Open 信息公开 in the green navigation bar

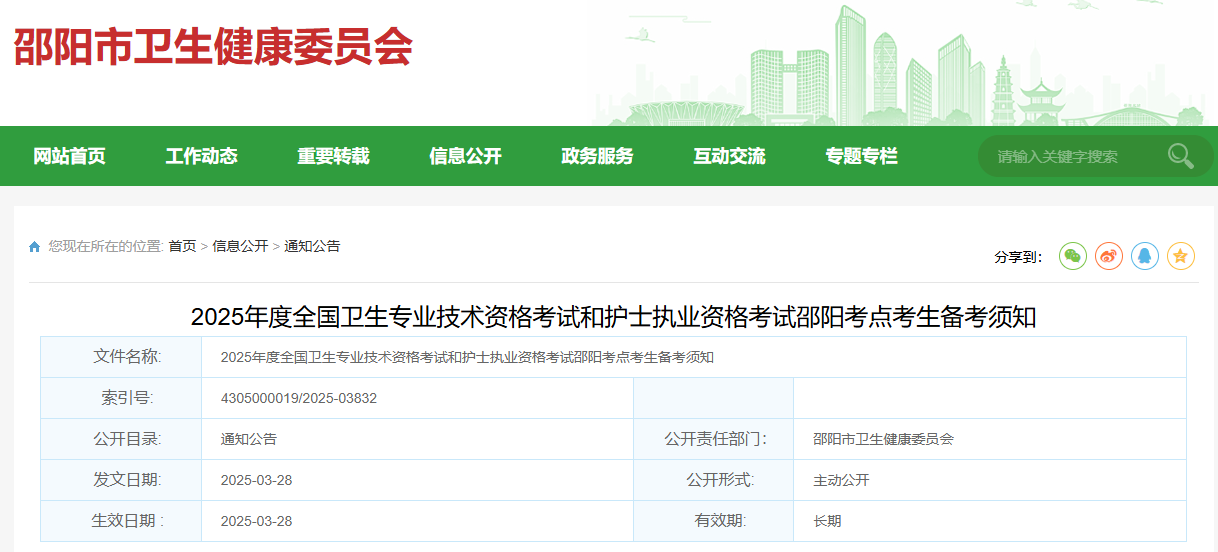click(x=465, y=156)
